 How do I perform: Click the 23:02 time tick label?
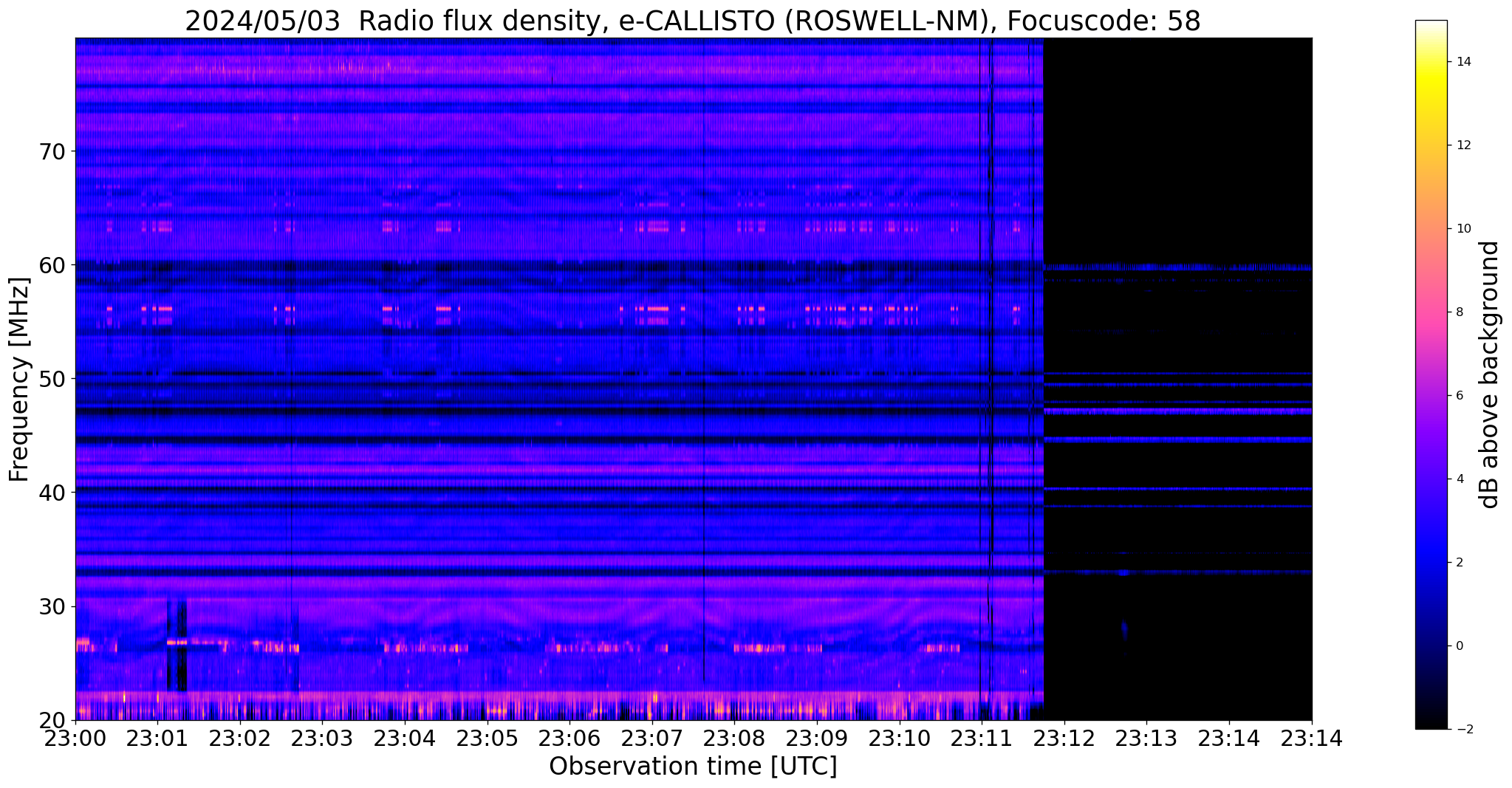[x=240, y=738]
